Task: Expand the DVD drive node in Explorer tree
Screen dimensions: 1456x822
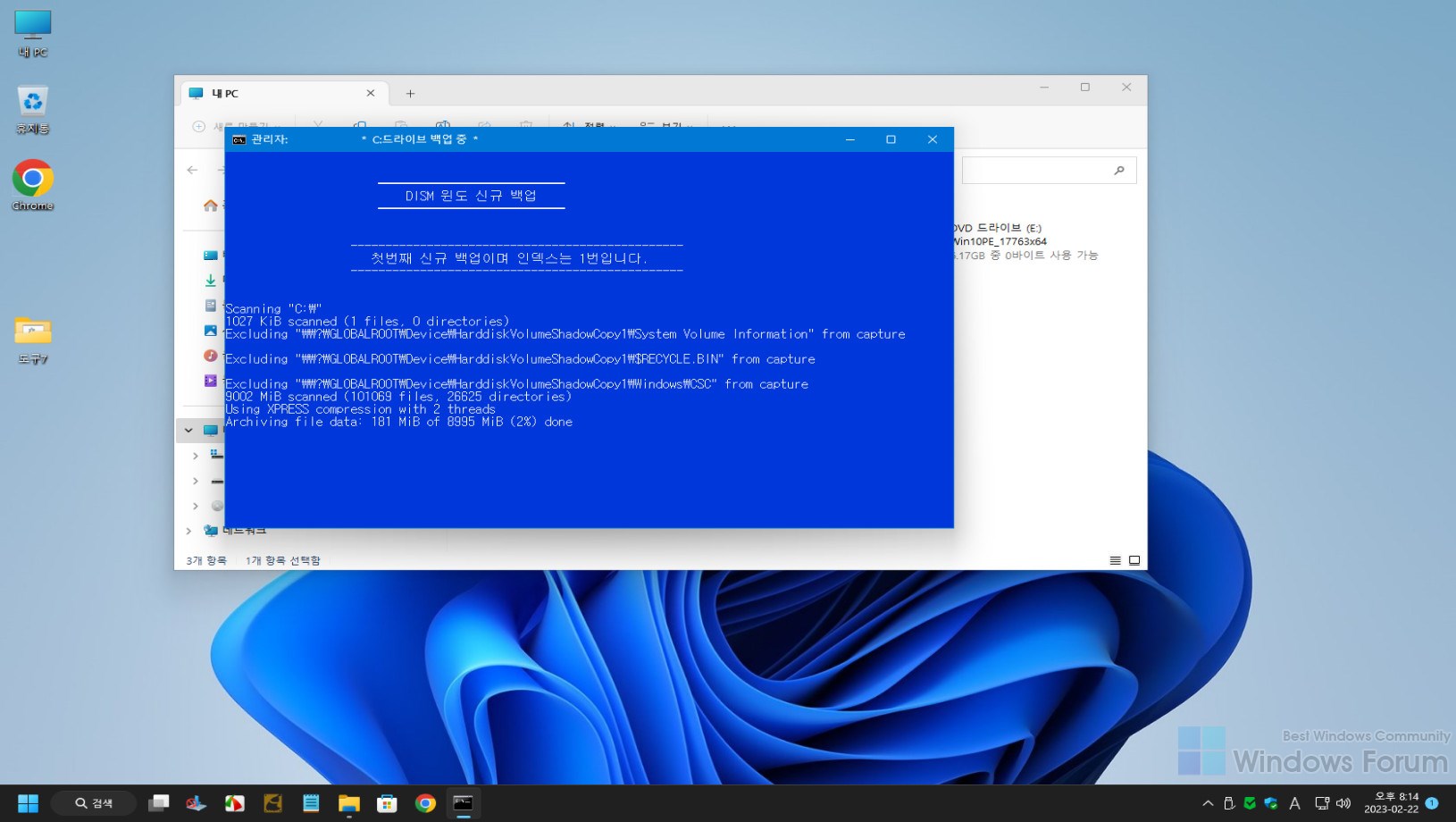Action: tap(195, 506)
